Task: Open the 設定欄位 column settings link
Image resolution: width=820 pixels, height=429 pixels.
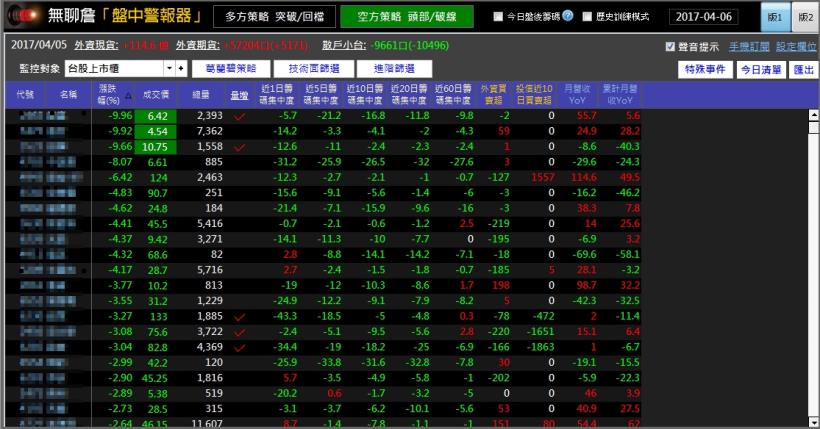Action: (x=796, y=47)
